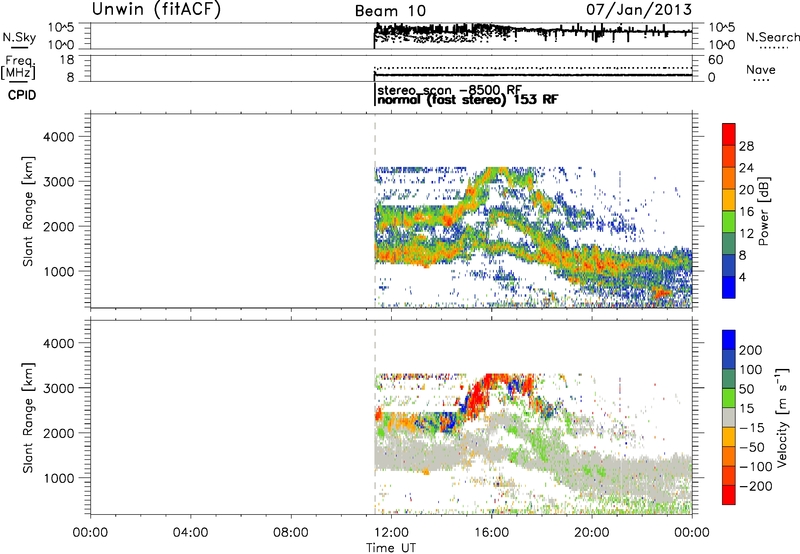
Task: Click the "Beam 10" heading
Action: tap(391, 11)
